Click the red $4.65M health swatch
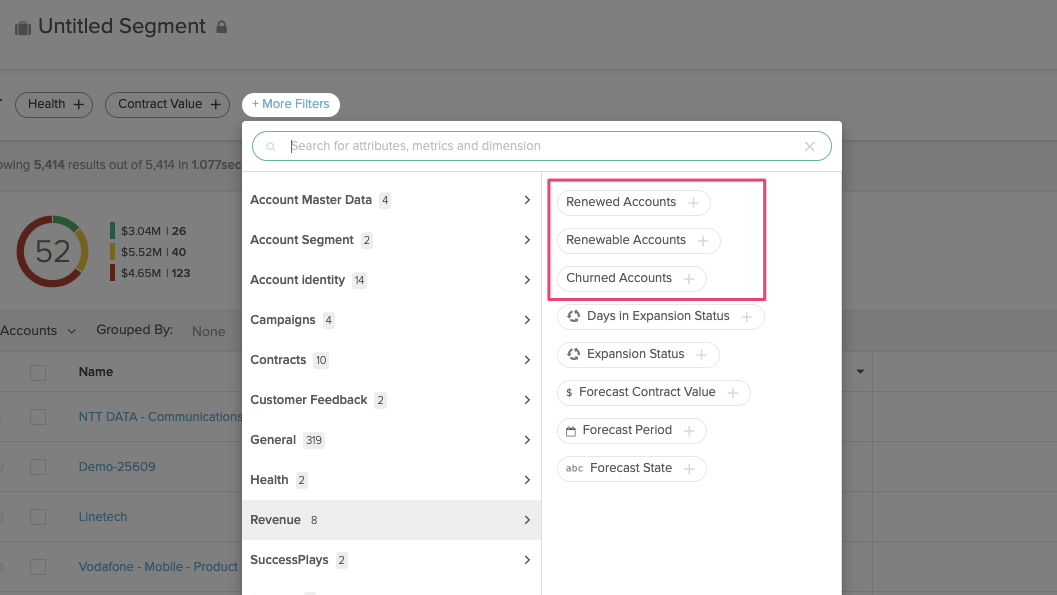Screen dimensions: 1057x595 [x=113, y=272]
